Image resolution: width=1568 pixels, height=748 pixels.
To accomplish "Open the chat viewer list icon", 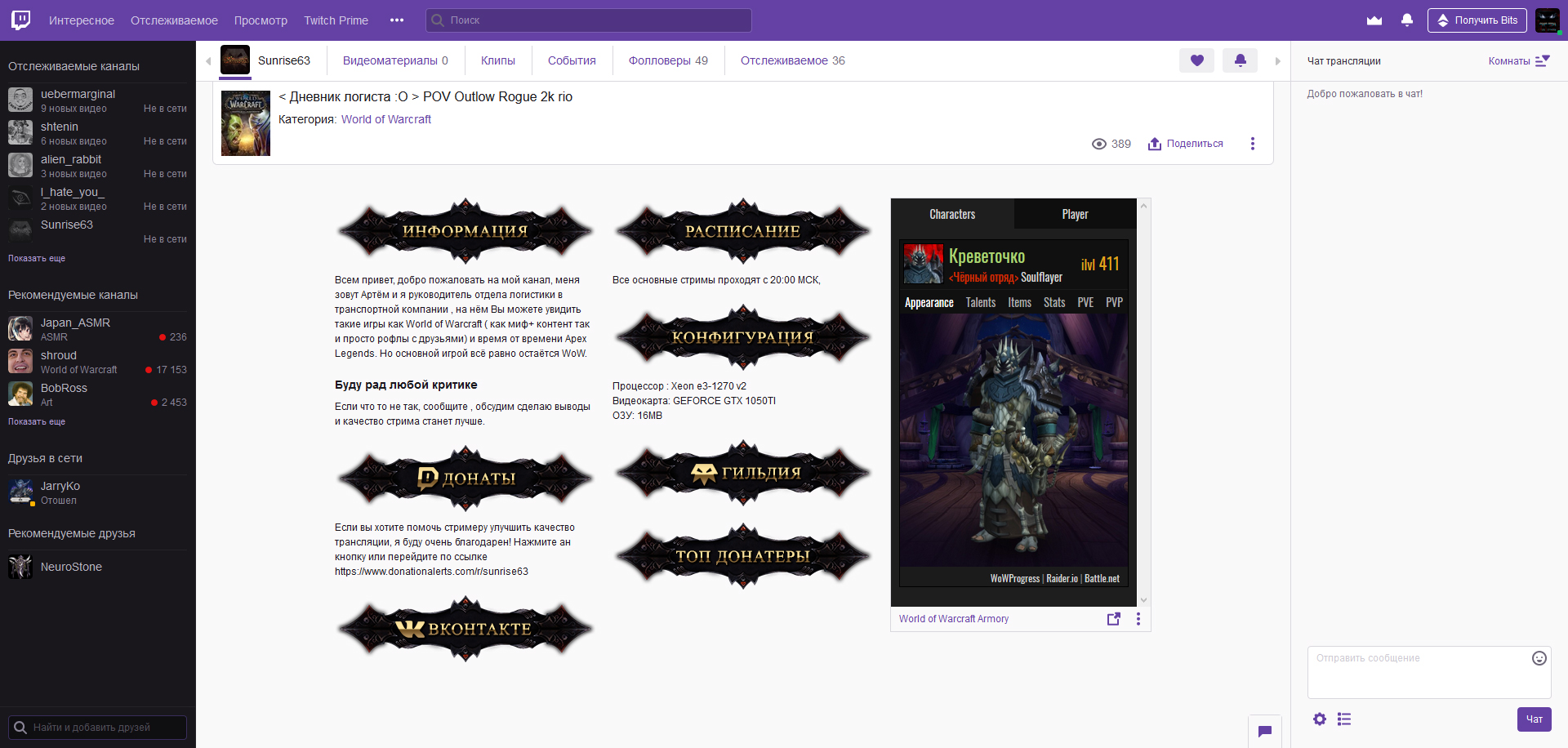I will pyautogui.click(x=1344, y=719).
